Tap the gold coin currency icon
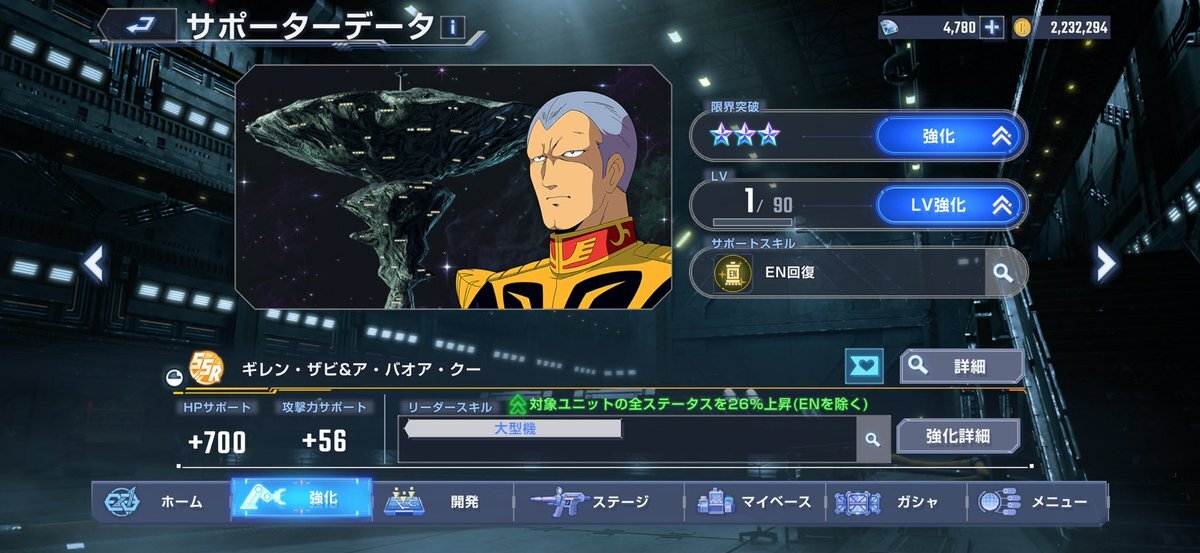This screenshot has width=1200, height=553. tap(1021, 28)
